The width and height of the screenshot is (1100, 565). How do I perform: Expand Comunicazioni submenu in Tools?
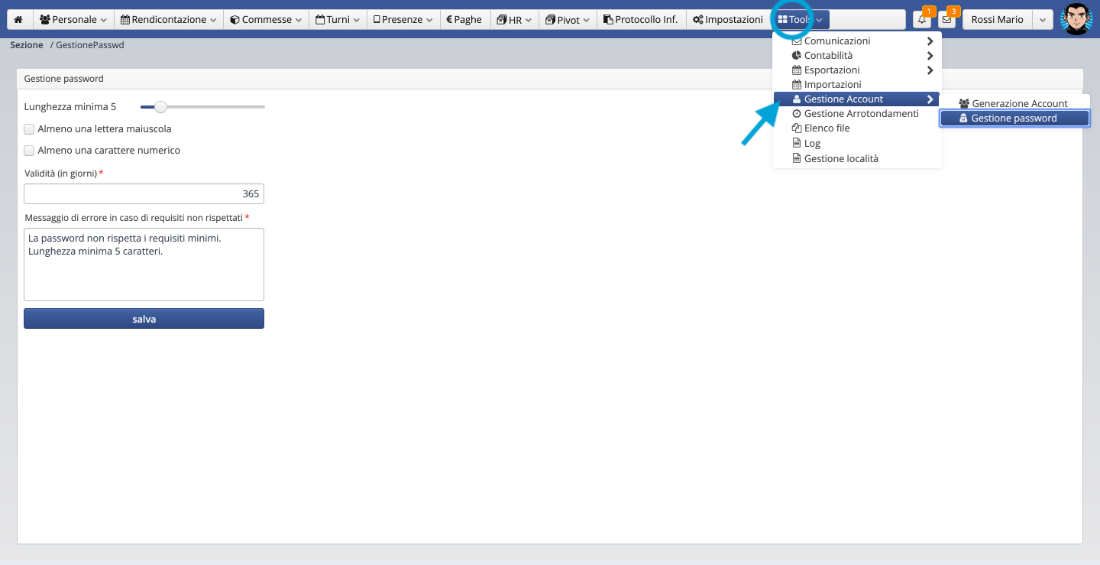tap(836, 41)
